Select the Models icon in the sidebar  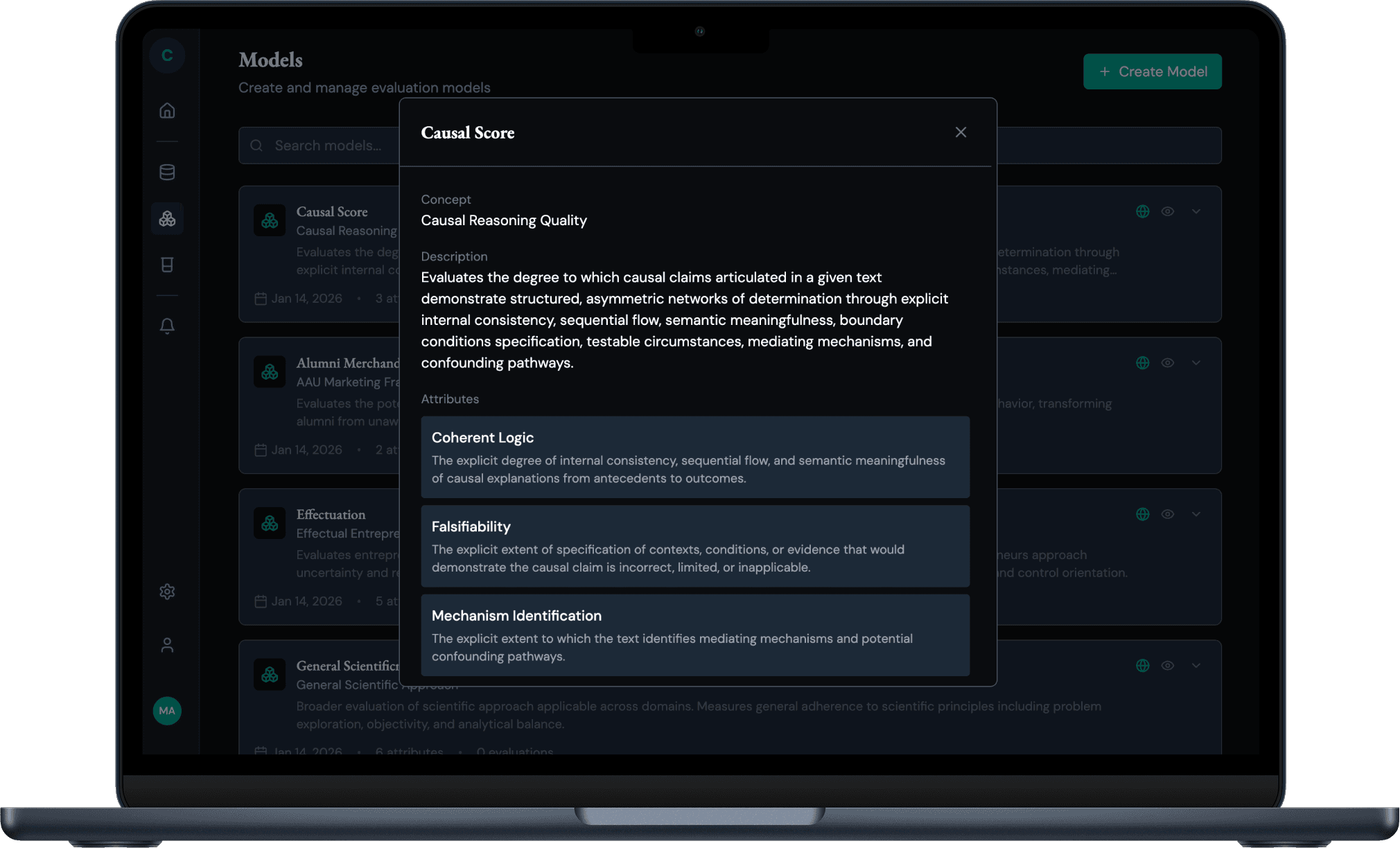[x=167, y=219]
